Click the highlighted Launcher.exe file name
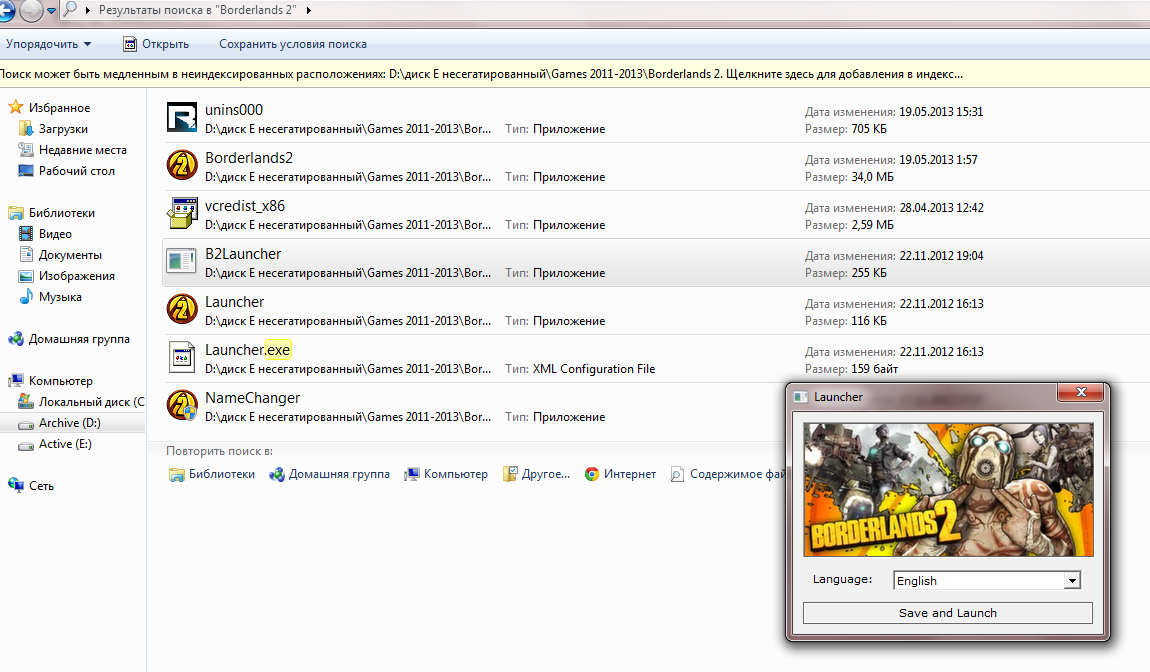The height and width of the screenshot is (672, 1150). pyautogui.click(x=248, y=350)
